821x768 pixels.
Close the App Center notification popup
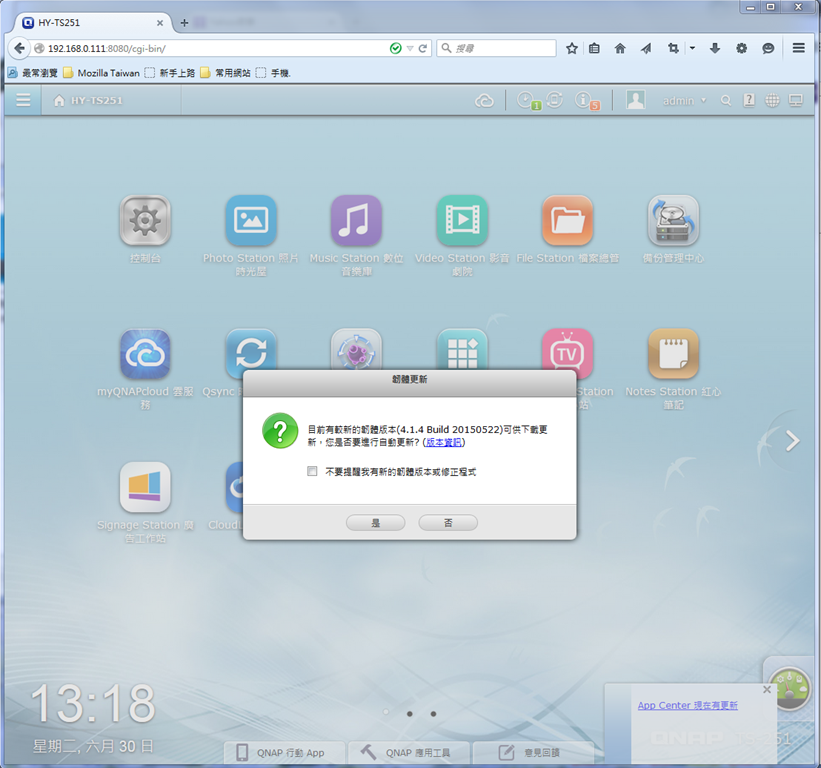767,689
